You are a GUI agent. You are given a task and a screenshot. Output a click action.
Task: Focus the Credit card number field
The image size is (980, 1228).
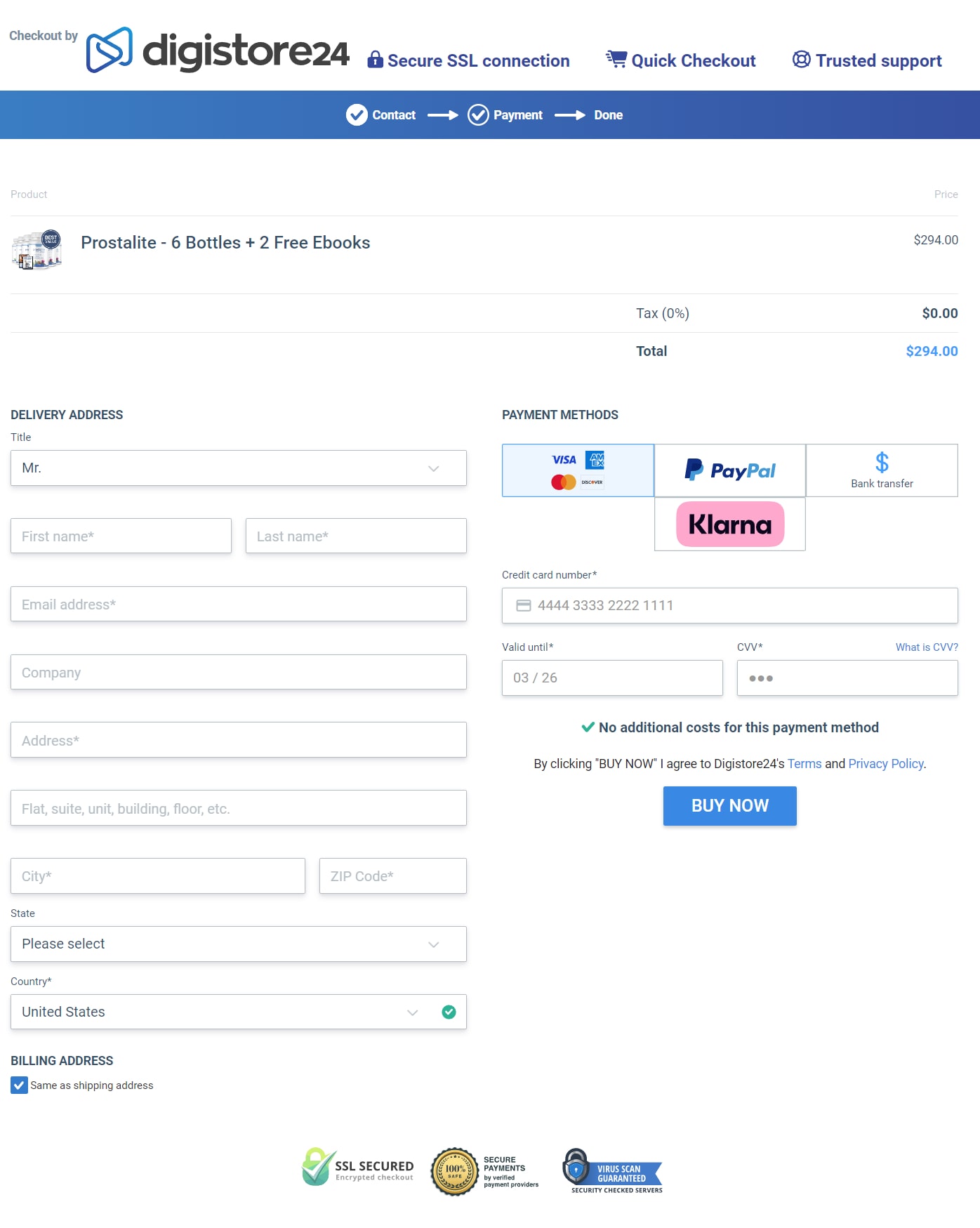click(x=730, y=605)
